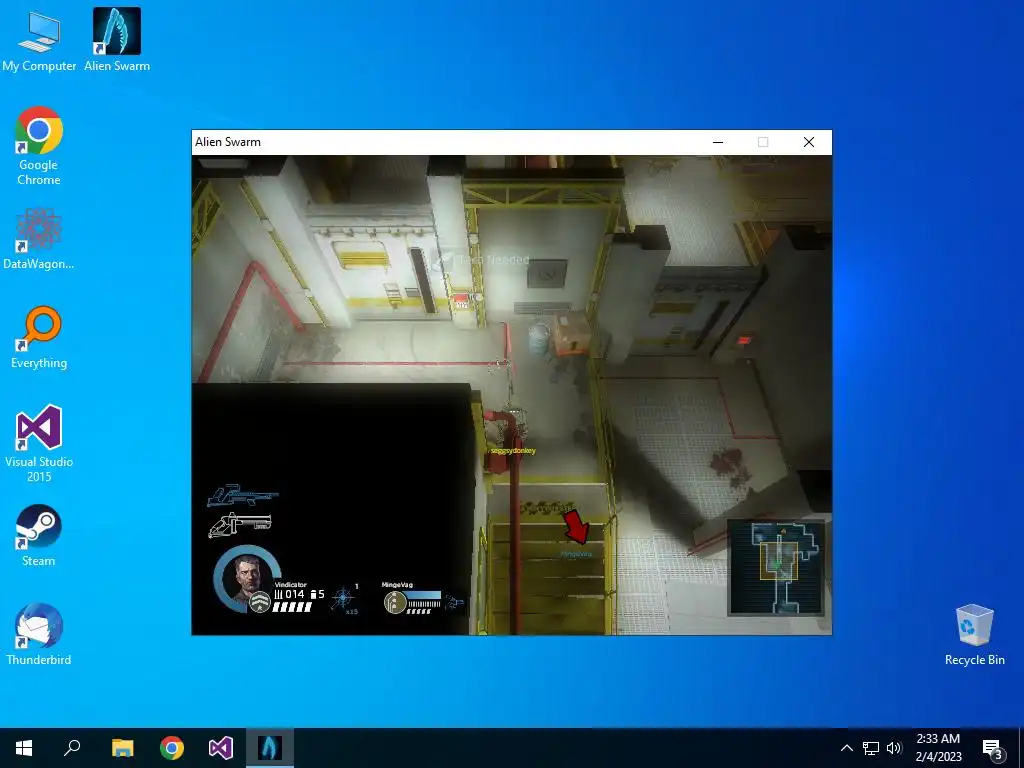Launch Visual Studio 2015 from the desktop
The width and height of the screenshot is (1024, 768).
pos(39,444)
